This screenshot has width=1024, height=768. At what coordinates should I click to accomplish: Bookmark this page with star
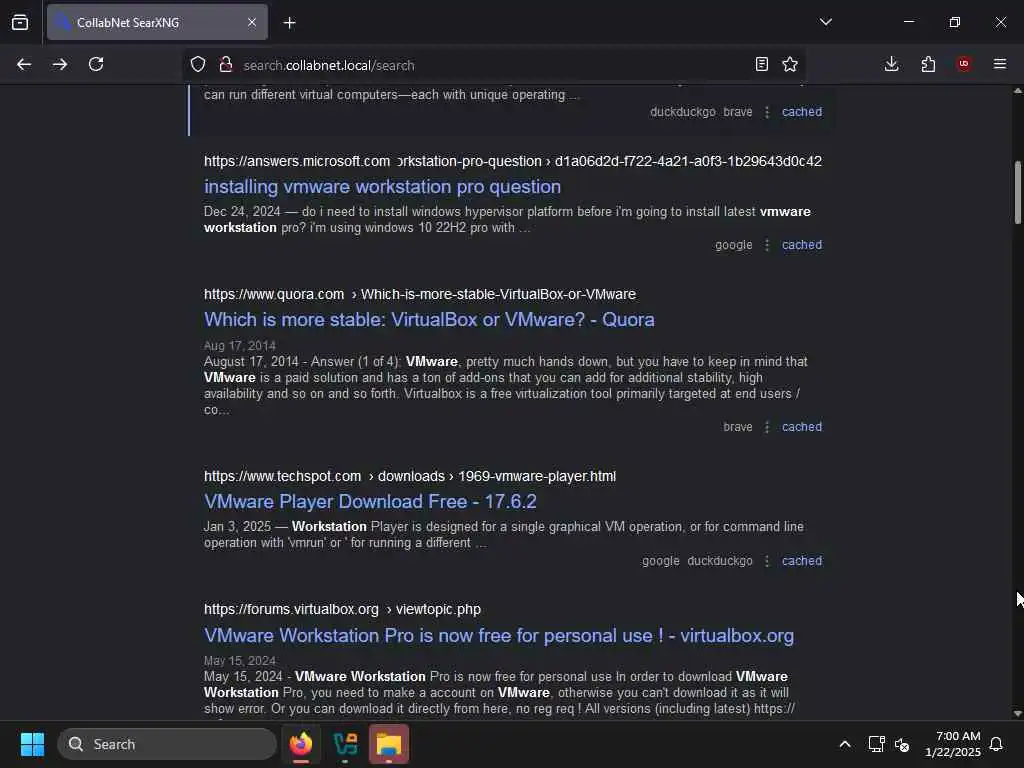[790, 64]
